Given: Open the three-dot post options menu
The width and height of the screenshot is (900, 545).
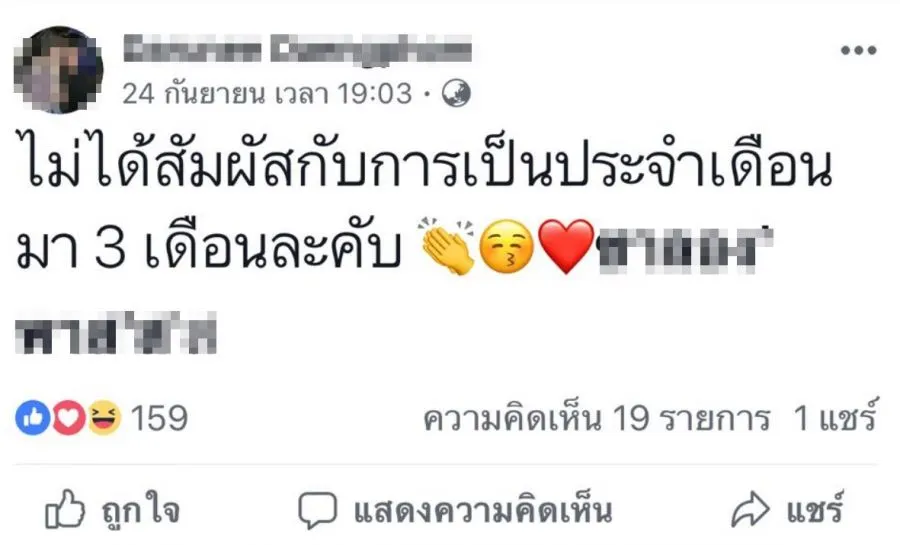Looking at the screenshot, I should (x=858, y=50).
